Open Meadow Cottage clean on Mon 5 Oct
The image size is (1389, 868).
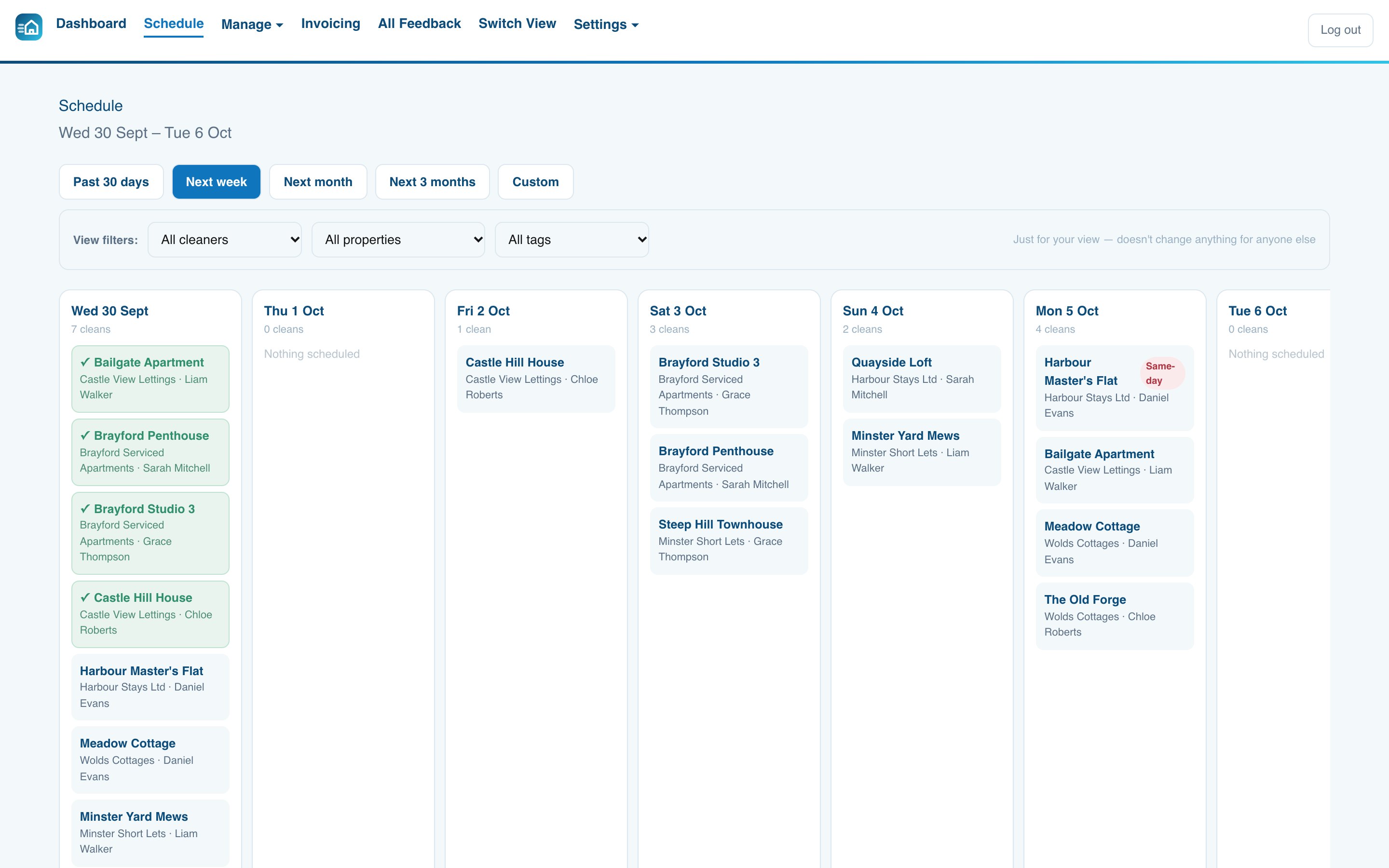[1115, 543]
